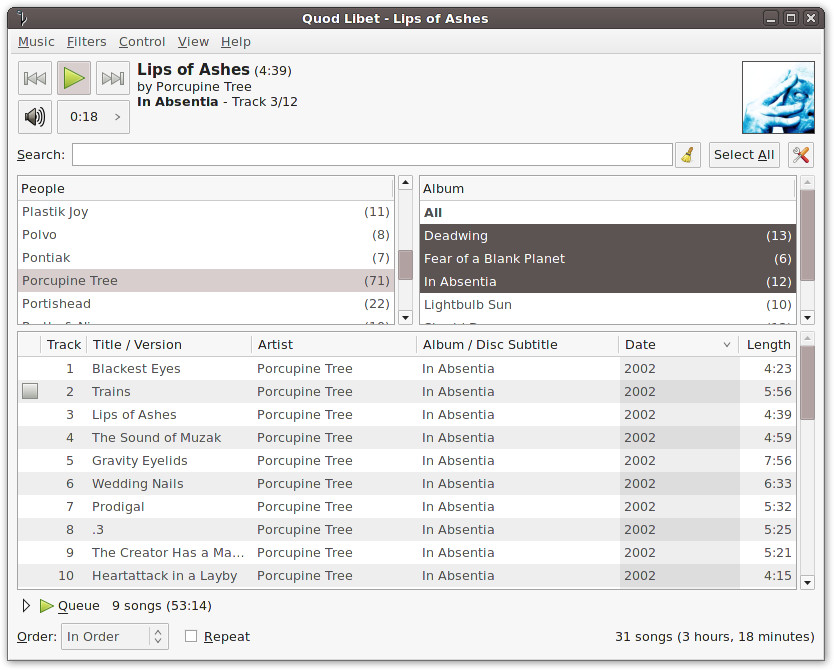
Task: Click the Queue label
Action: [x=79, y=606]
